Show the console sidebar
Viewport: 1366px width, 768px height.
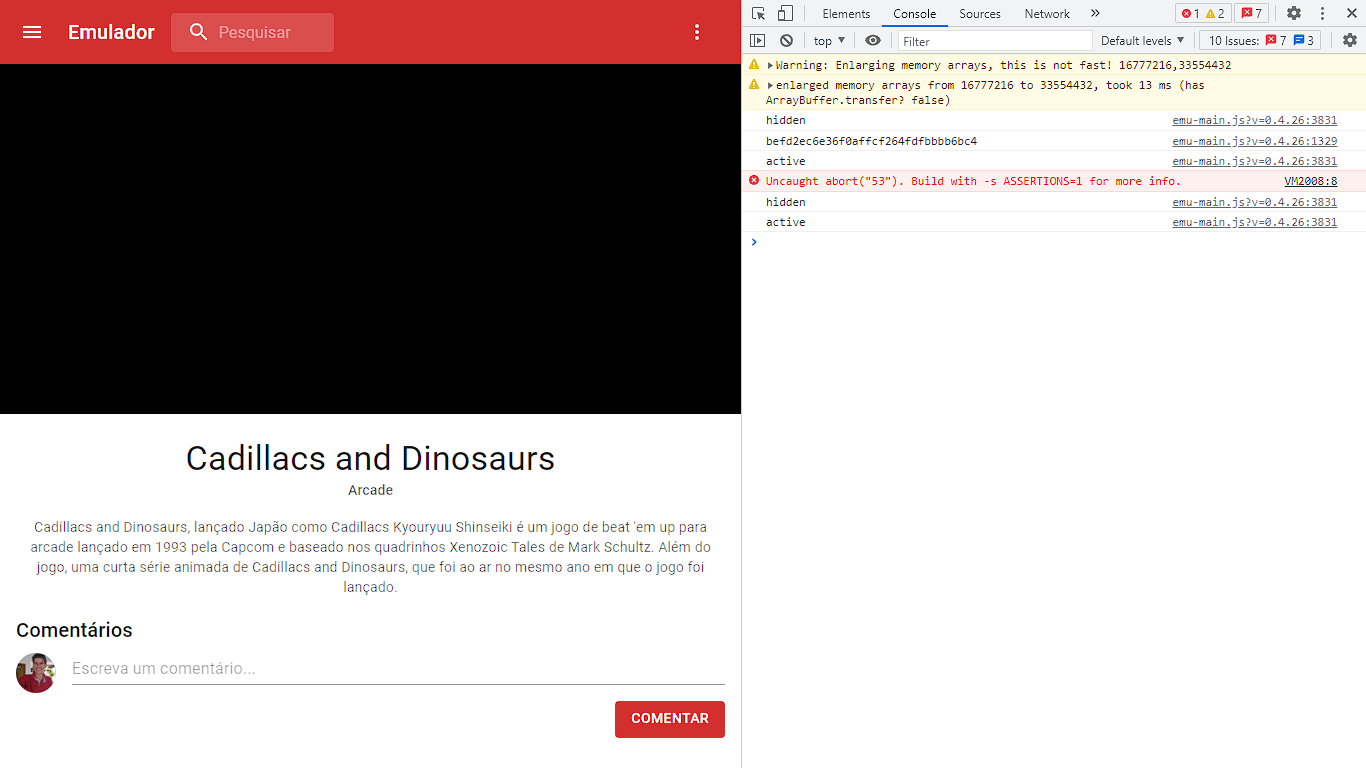coord(758,40)
